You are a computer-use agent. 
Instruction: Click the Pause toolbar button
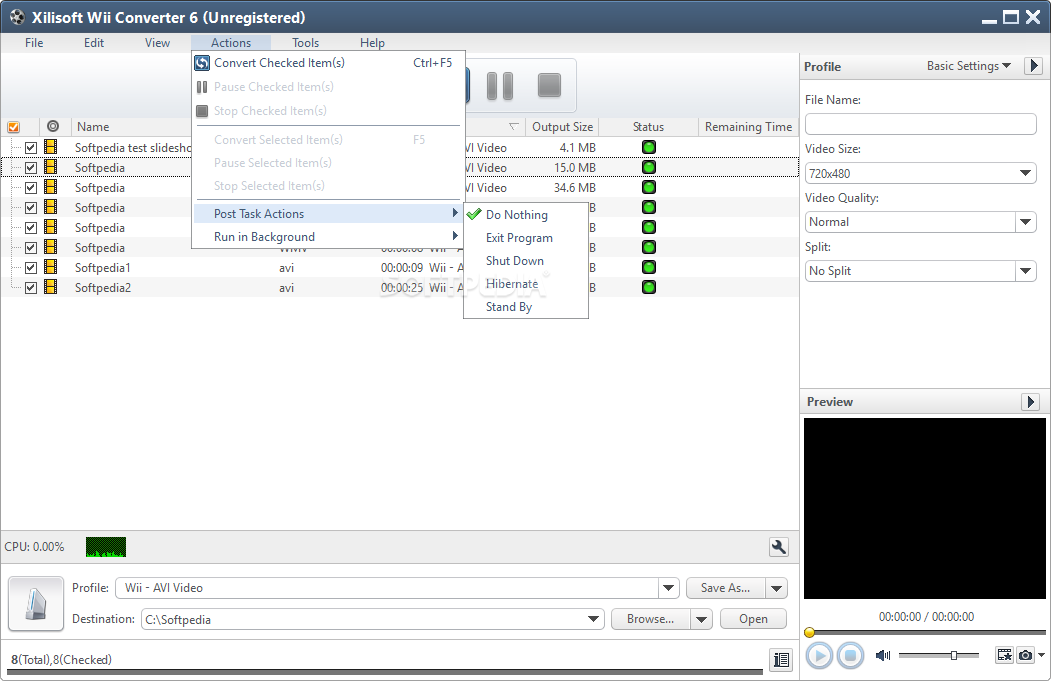tap(500, 86)
